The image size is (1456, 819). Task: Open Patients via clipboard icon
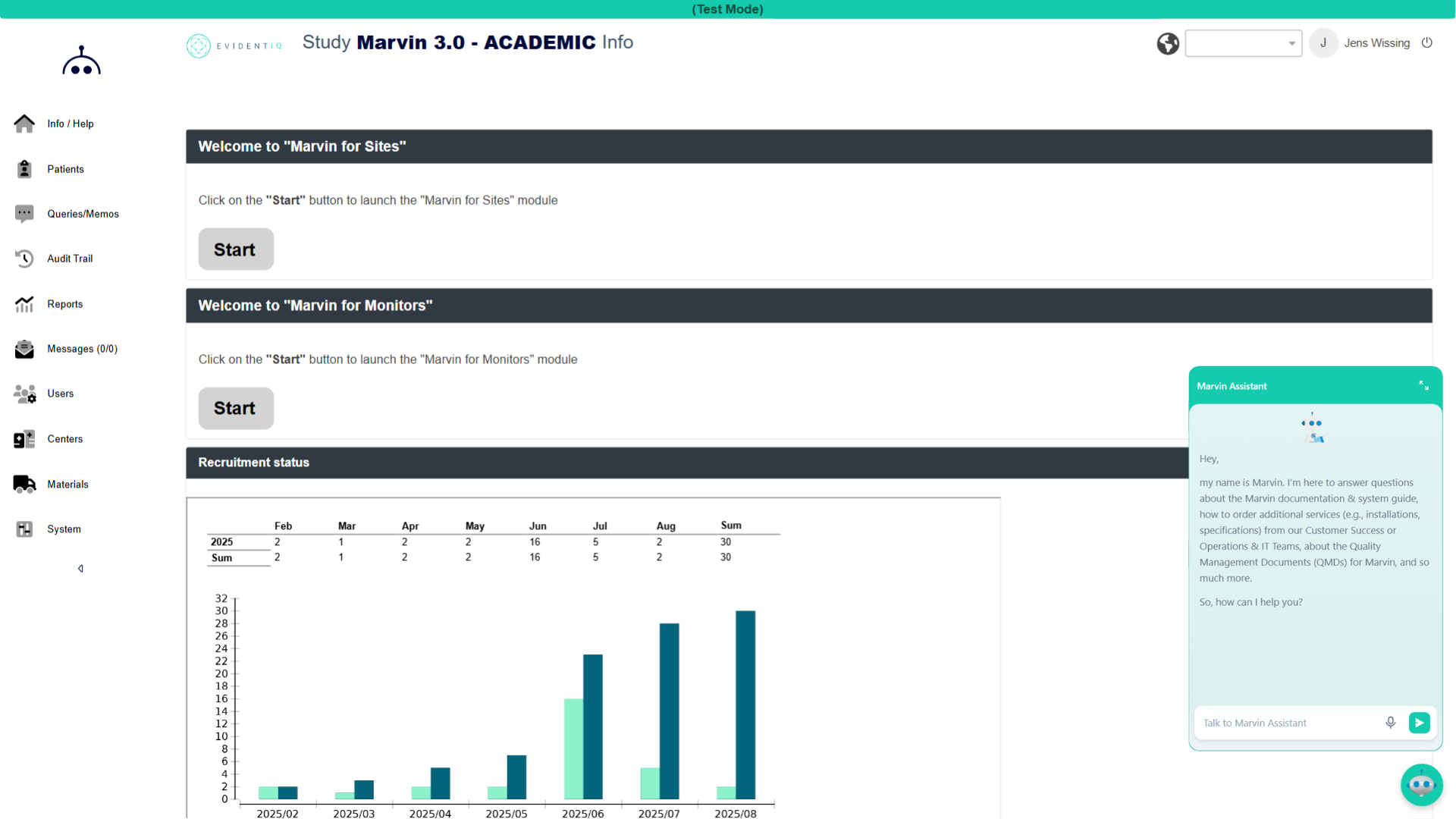[x=24, y=169]
